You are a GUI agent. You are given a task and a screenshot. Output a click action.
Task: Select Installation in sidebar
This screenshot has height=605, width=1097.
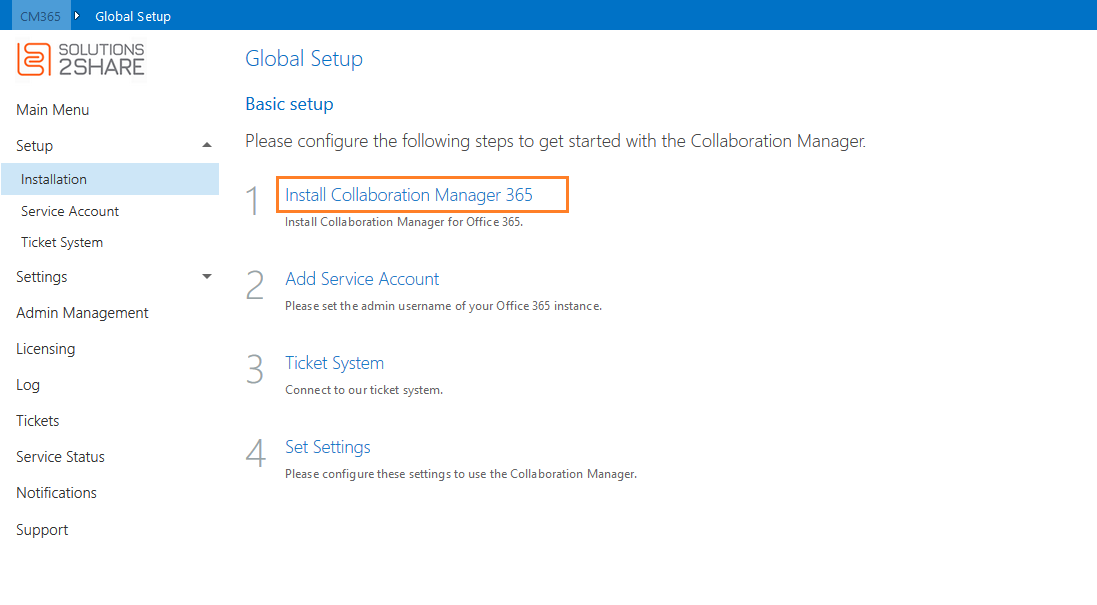coord(54,180)
